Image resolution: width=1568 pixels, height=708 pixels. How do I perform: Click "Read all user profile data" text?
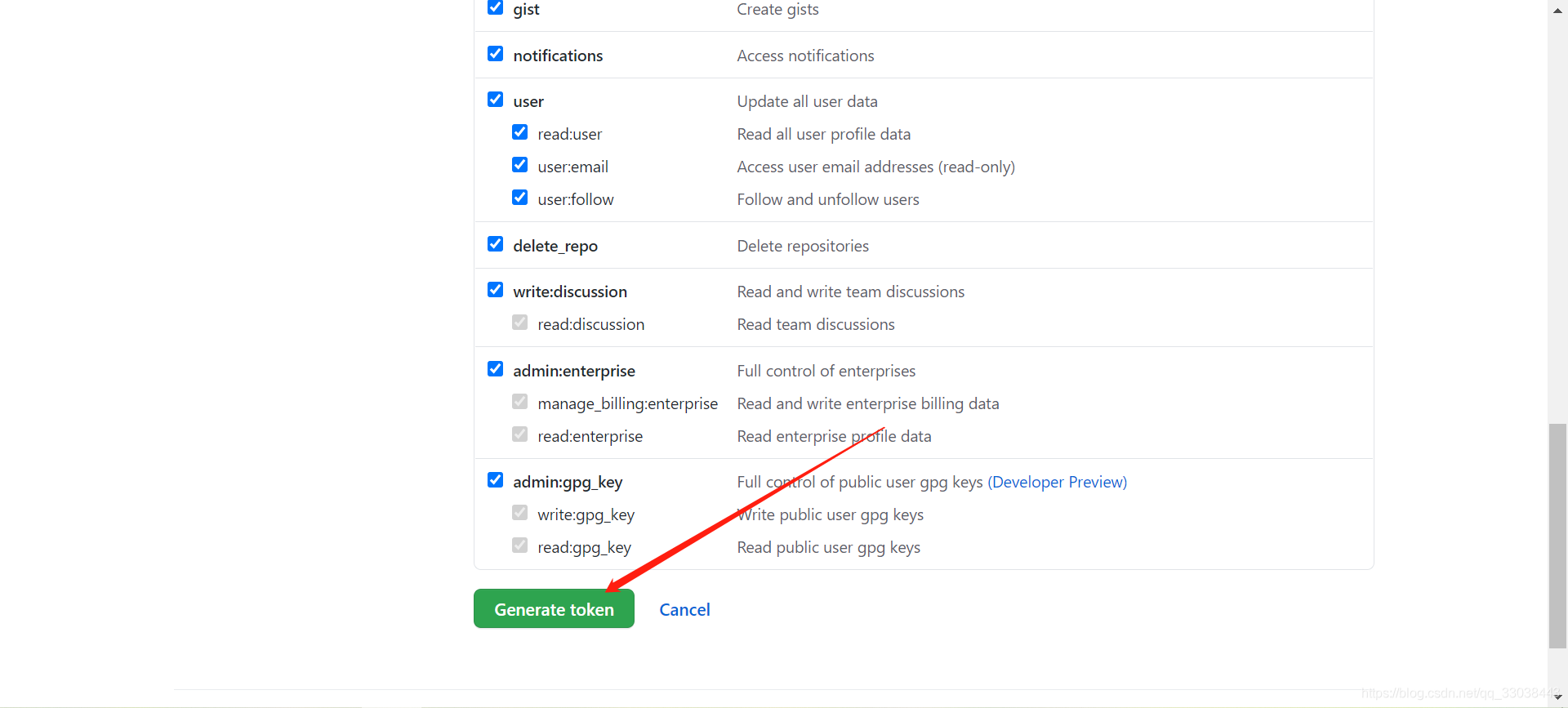[x=824, y=134]
